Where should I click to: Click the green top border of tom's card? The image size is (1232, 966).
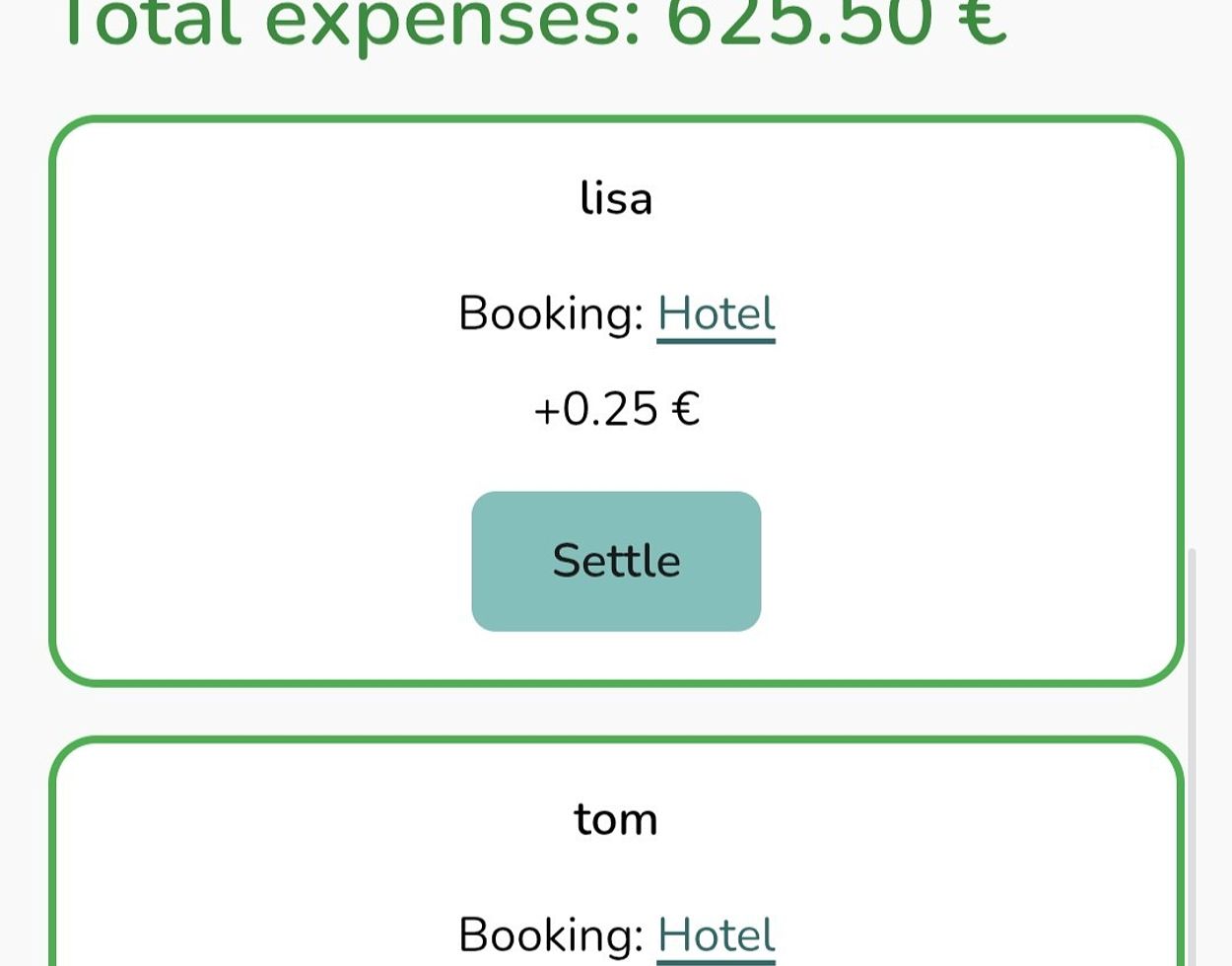pyautogui.click(x=616, y=740)
